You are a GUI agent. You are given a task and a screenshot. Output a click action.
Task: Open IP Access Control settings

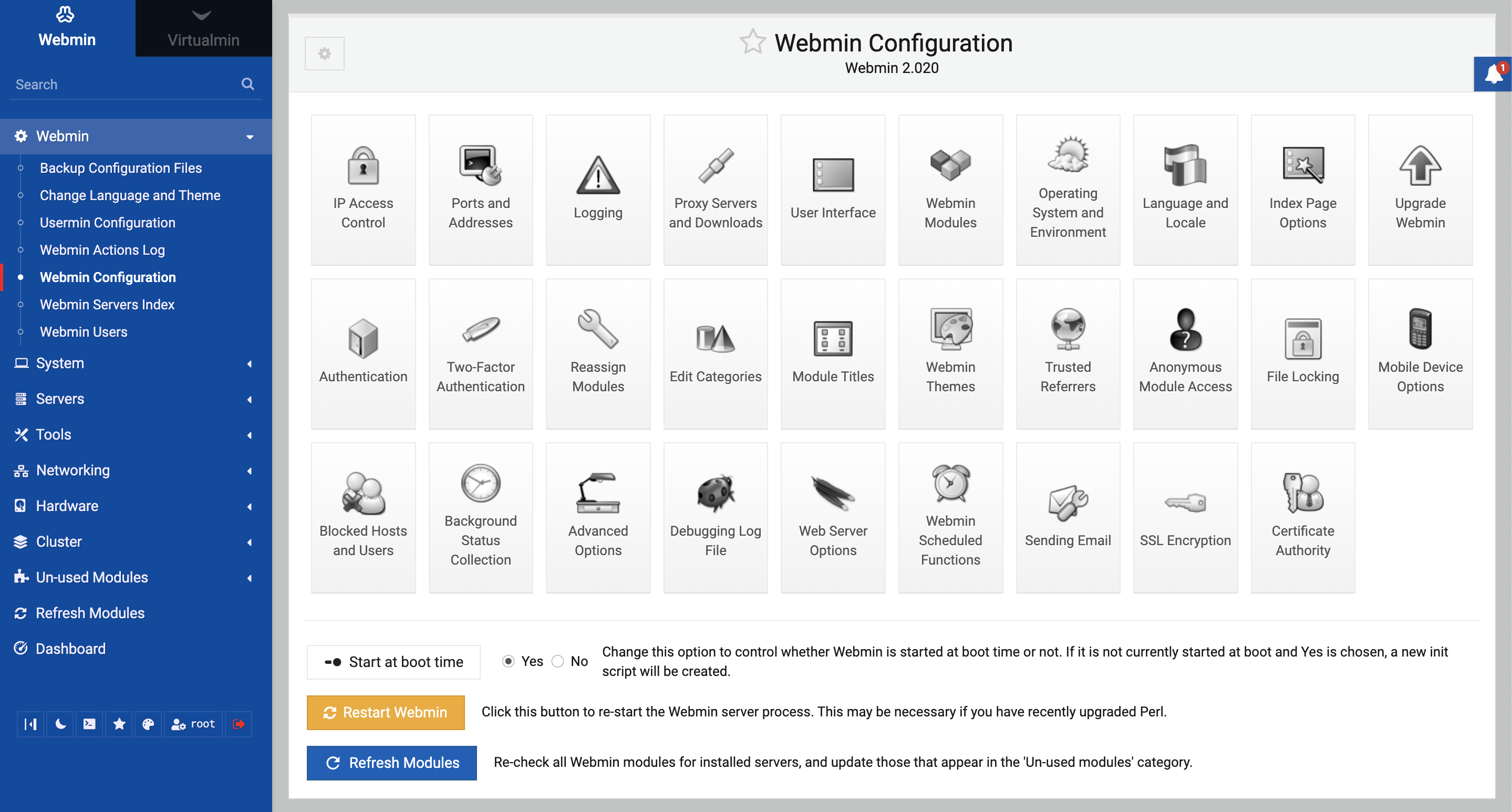[x=363, y=186]
